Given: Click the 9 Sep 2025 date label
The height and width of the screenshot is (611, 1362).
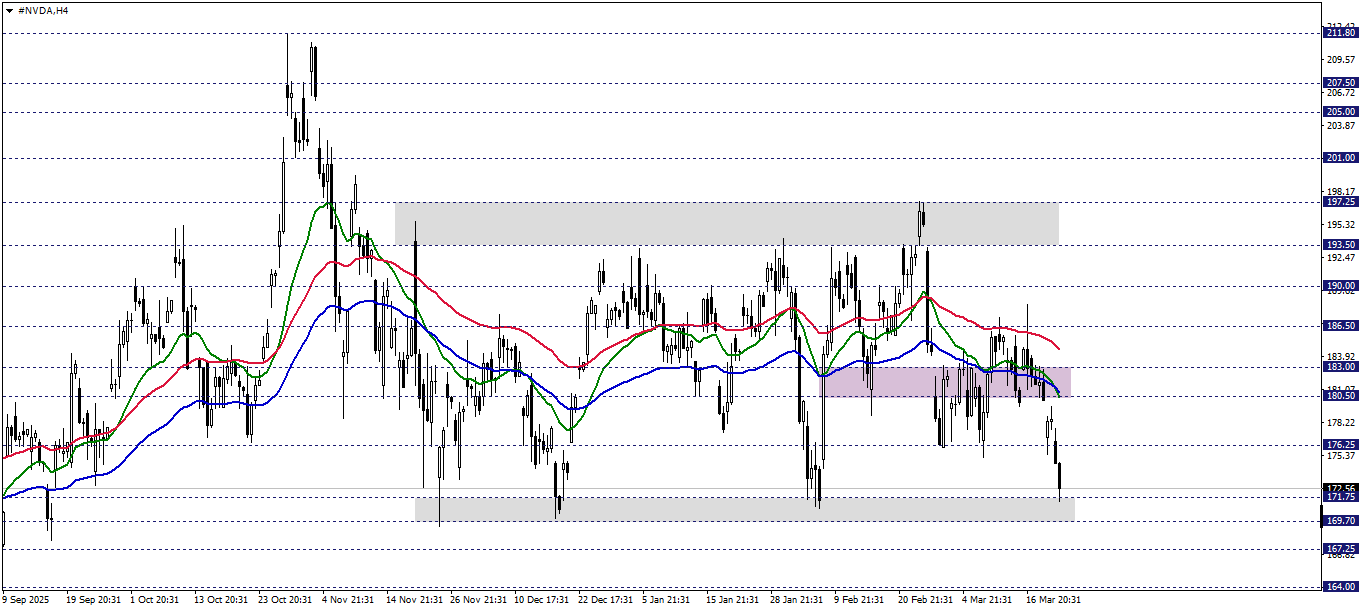Looking at the screenshot, I should 26,600.
